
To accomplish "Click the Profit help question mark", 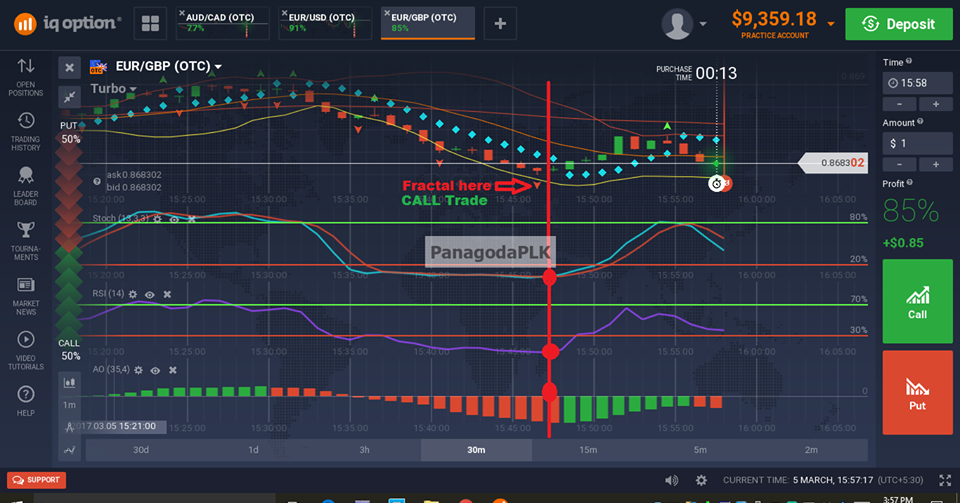I will 910,182.
